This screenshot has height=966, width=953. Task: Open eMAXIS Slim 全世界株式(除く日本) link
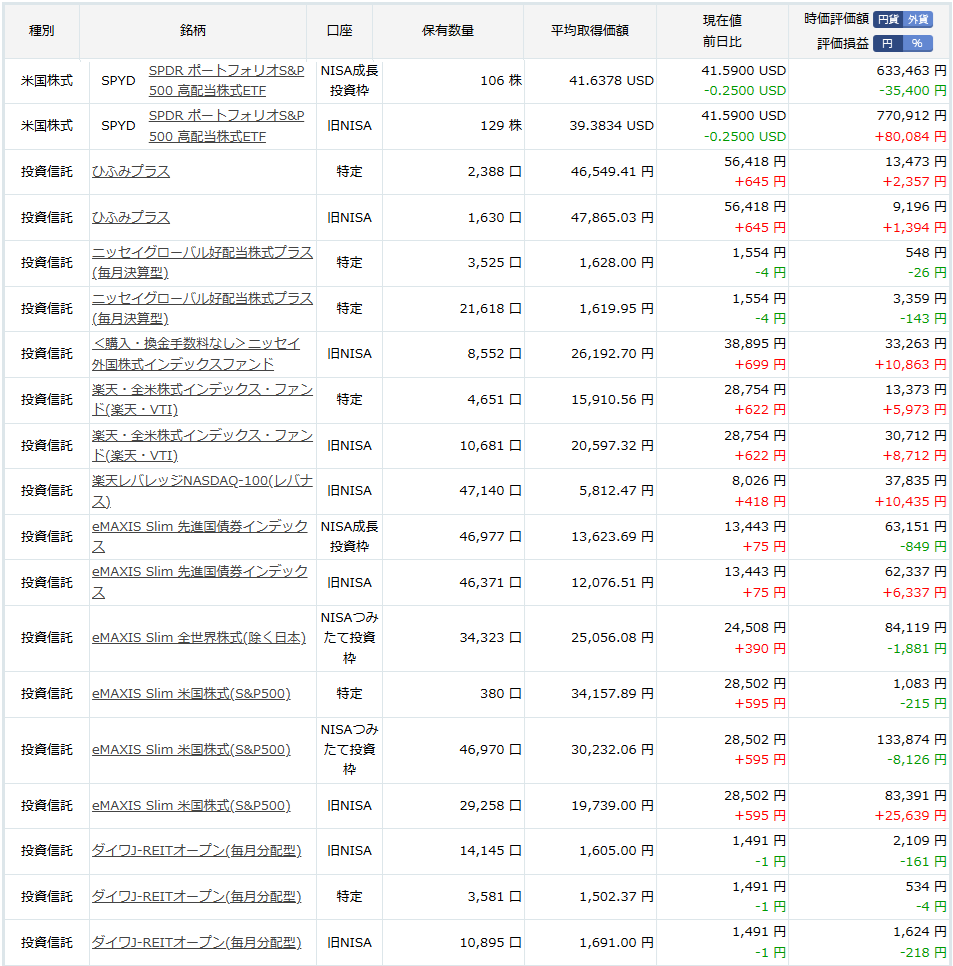point(199,638)
